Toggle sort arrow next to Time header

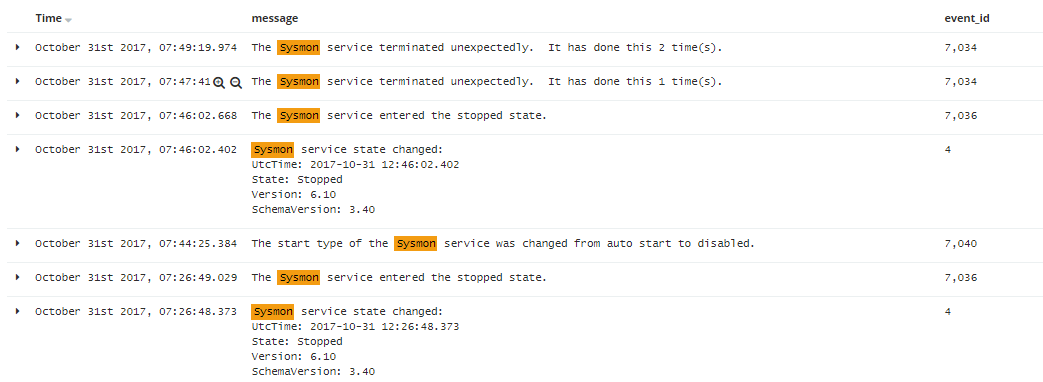coord(69,20)
